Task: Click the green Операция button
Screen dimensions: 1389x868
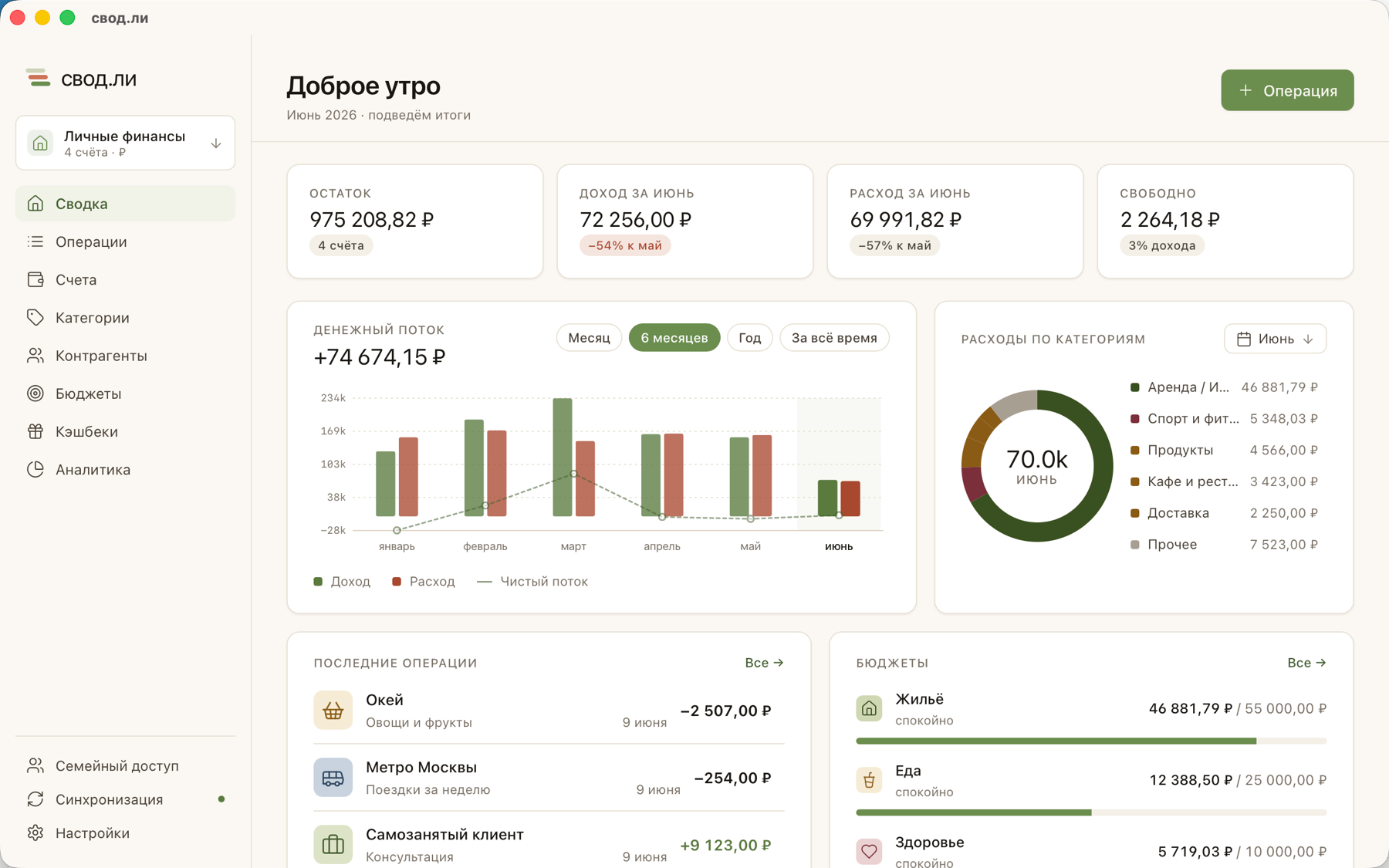Action: tap(1287, 90)
